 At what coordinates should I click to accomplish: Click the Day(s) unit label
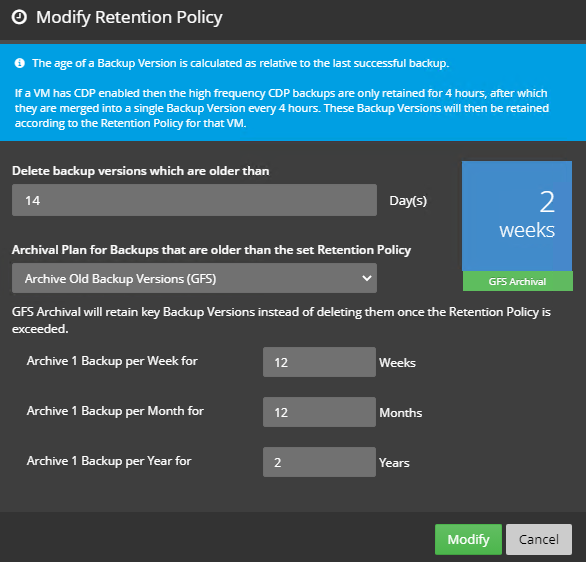[408, 201]
